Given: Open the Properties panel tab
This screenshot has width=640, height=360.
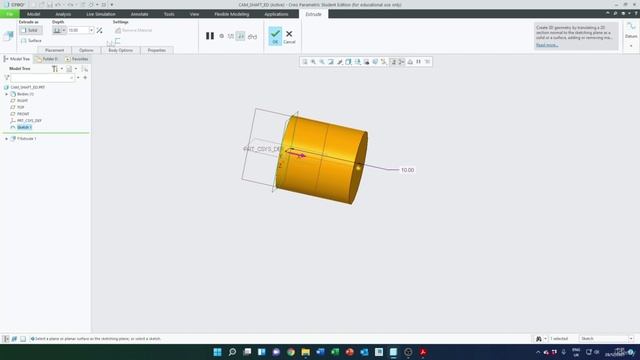Looking at the screenshot, I should (157, 50).
